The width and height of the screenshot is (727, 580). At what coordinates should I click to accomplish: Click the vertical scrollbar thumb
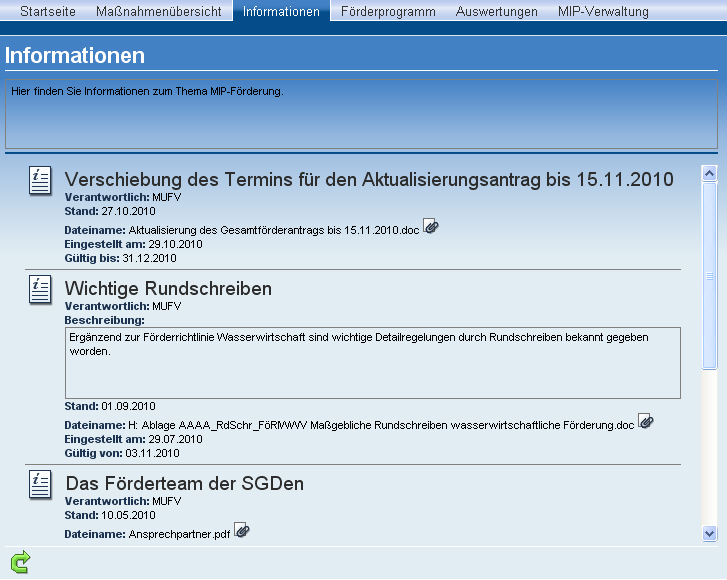coord(709,276)
